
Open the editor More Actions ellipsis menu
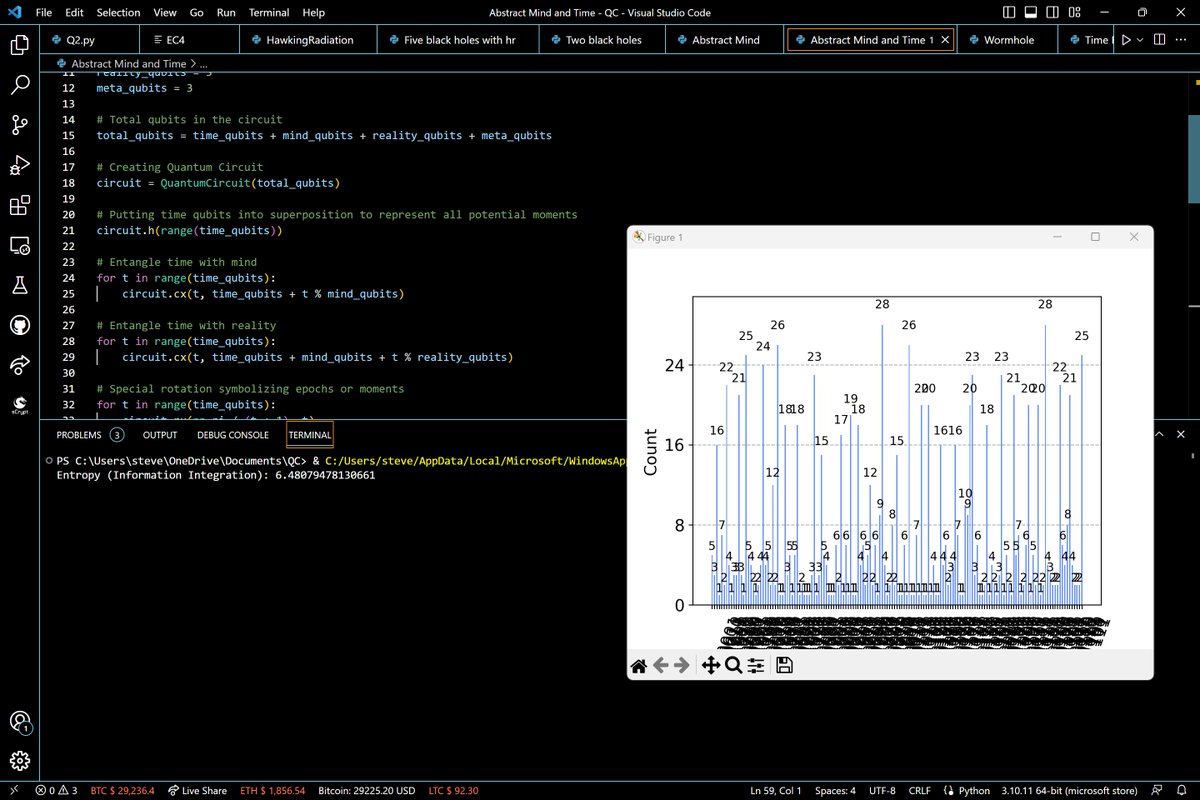[x=1180, y=40]
